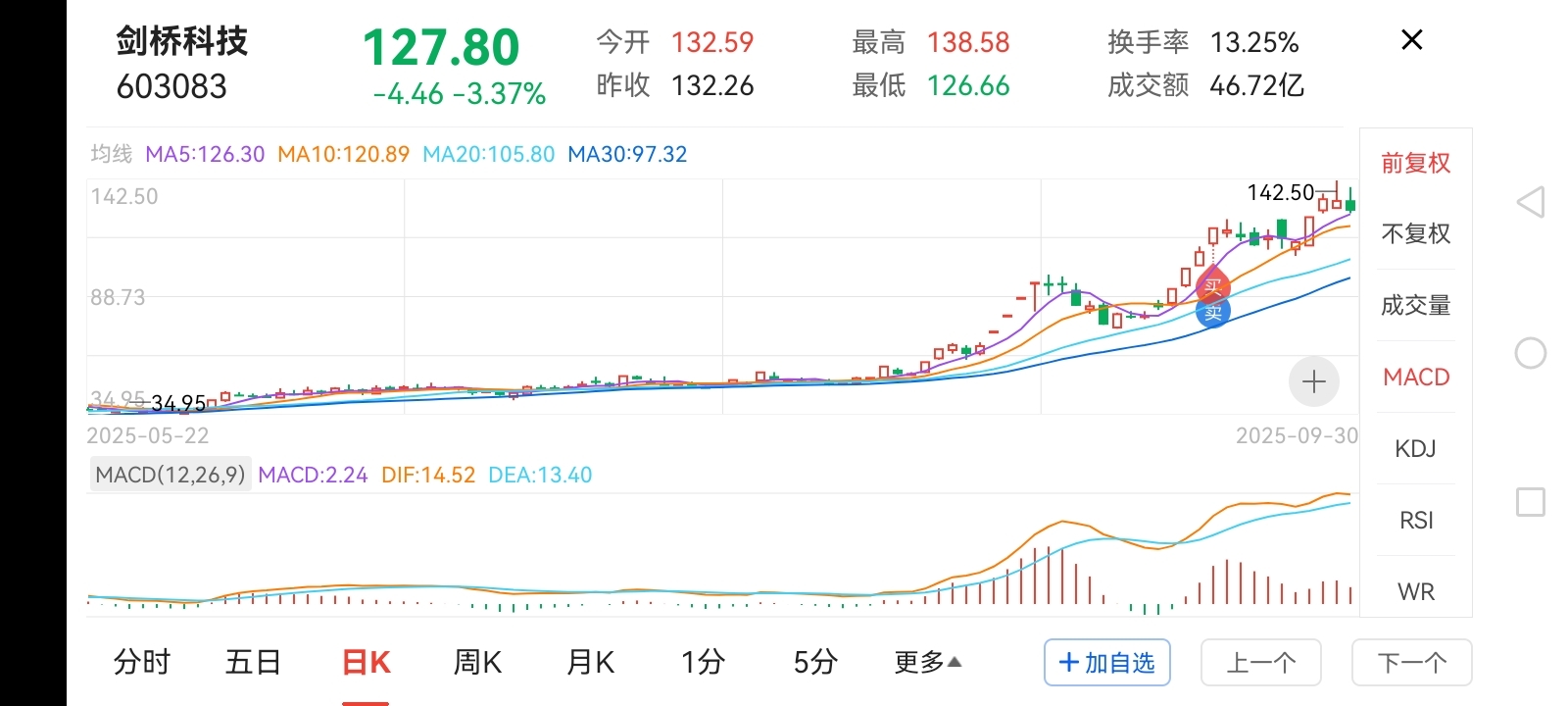Open 分时 intraday tab
The width and height of the screenshot is (1568, 706).
tap(142, 663)
